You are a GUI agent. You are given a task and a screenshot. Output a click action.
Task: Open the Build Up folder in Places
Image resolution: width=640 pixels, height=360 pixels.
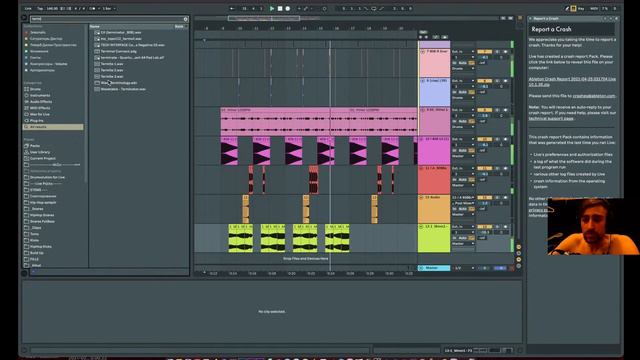[36, 253]
